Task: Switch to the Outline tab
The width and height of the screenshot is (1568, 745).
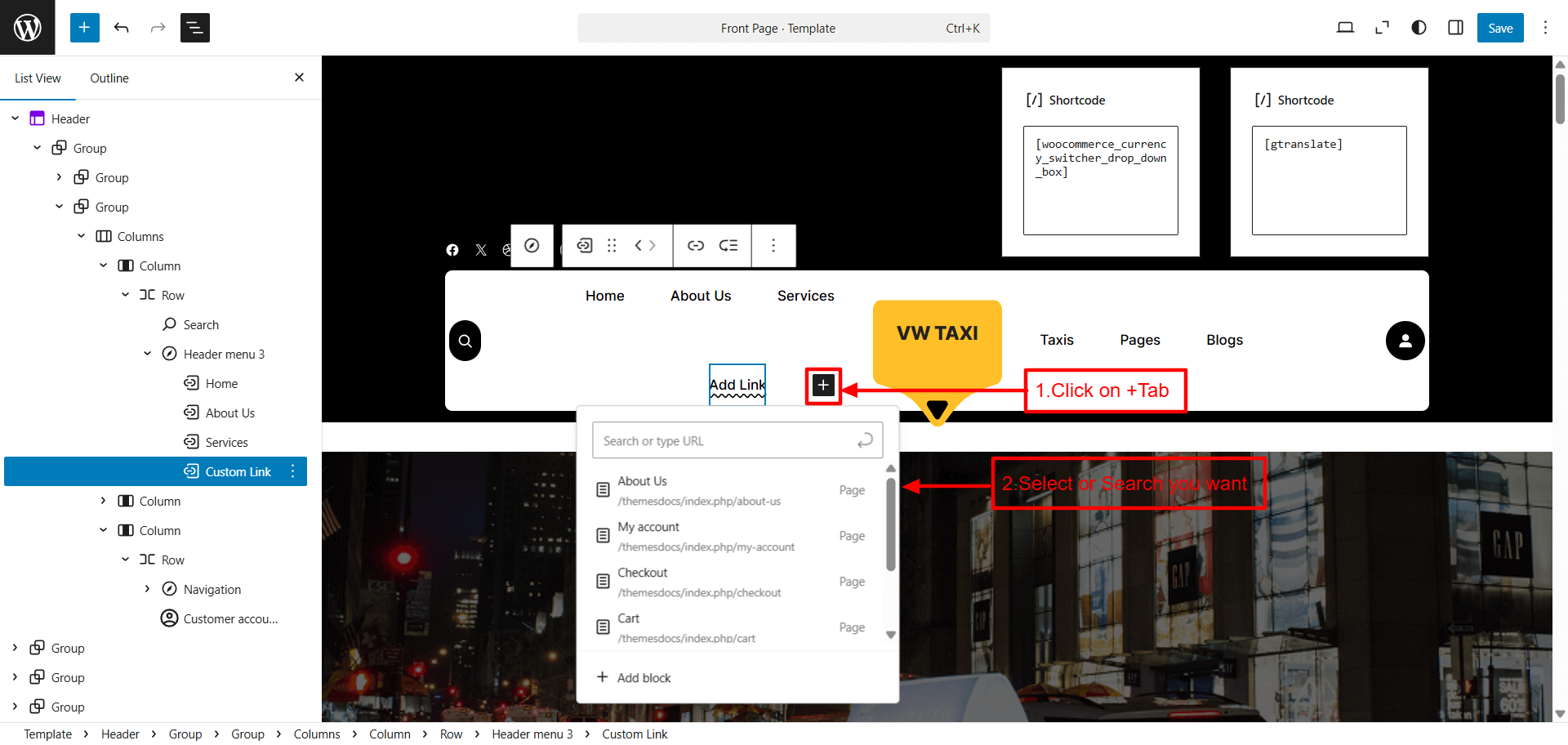Action: (x=109, y=78)
